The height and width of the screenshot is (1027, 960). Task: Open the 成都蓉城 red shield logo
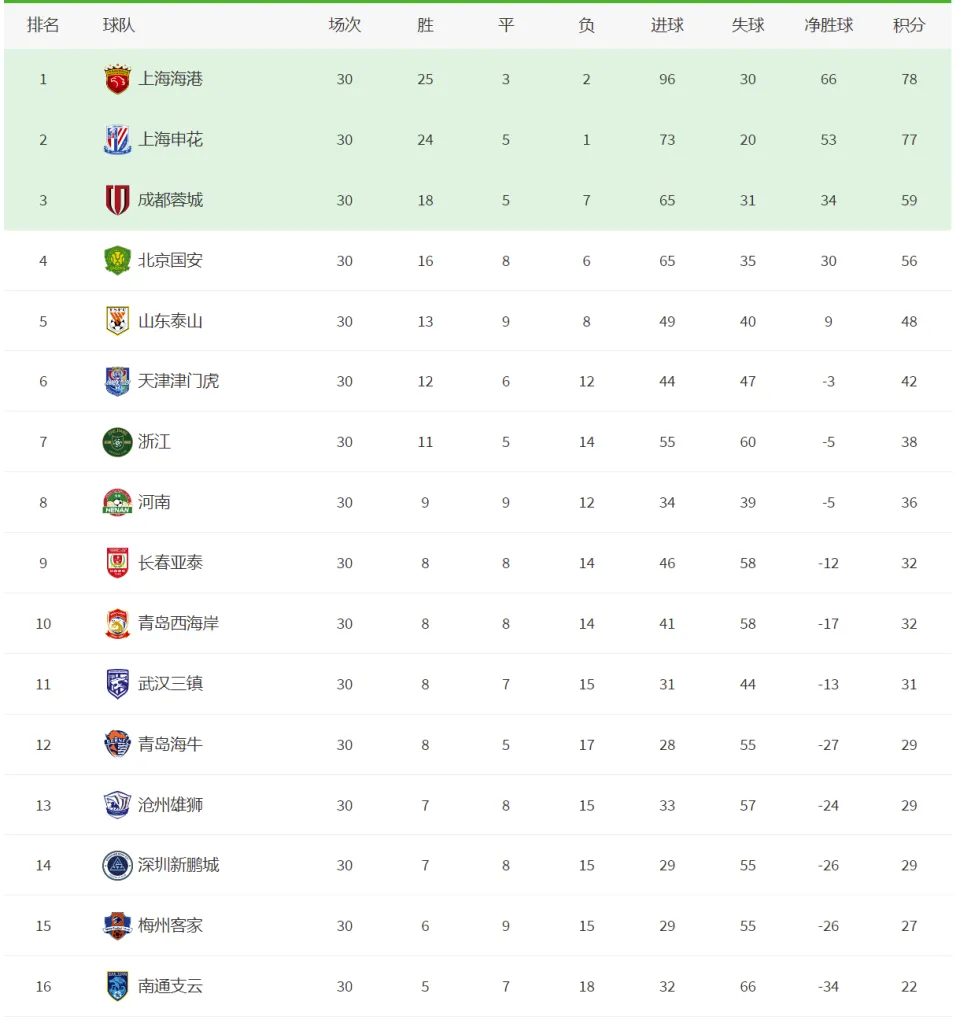pos(117,200)
